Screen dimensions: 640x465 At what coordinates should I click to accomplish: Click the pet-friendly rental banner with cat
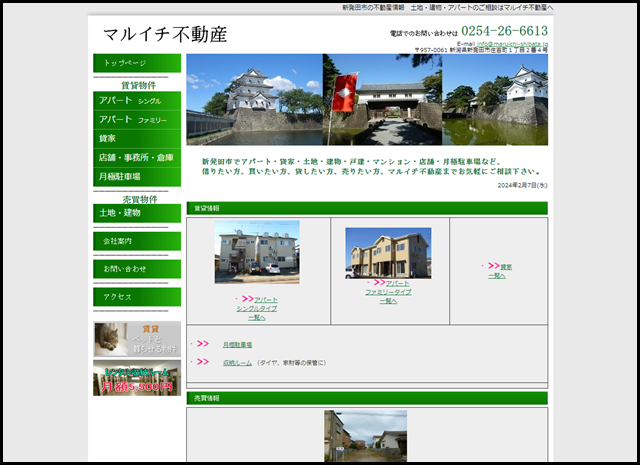[137, 339]
